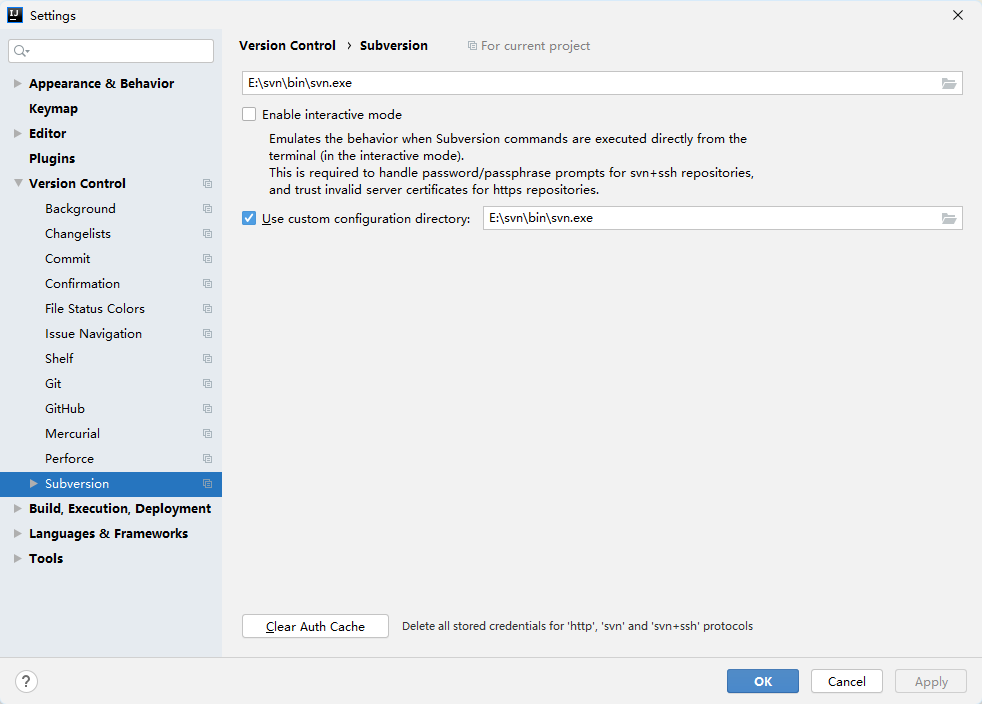Open the folder browser for svn.exe path

point(948,83)
